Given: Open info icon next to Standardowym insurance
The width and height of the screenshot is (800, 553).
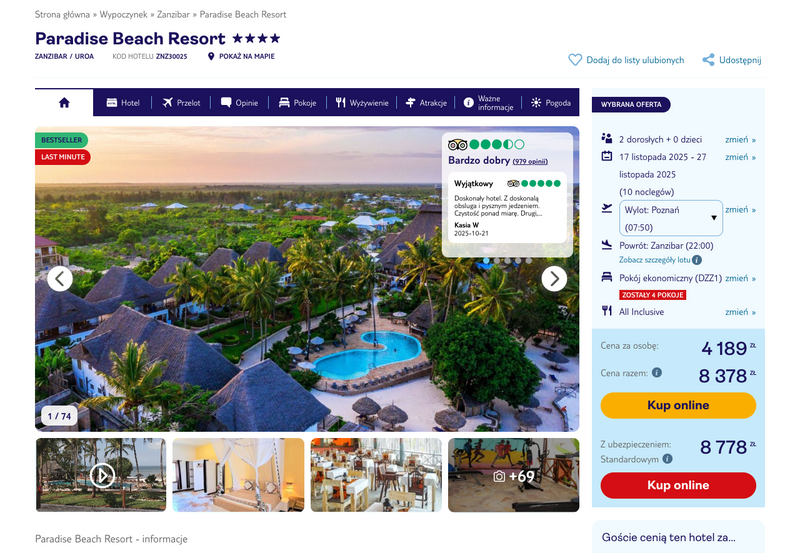Looking at the screenshot, I should click(x=667, y=459).
